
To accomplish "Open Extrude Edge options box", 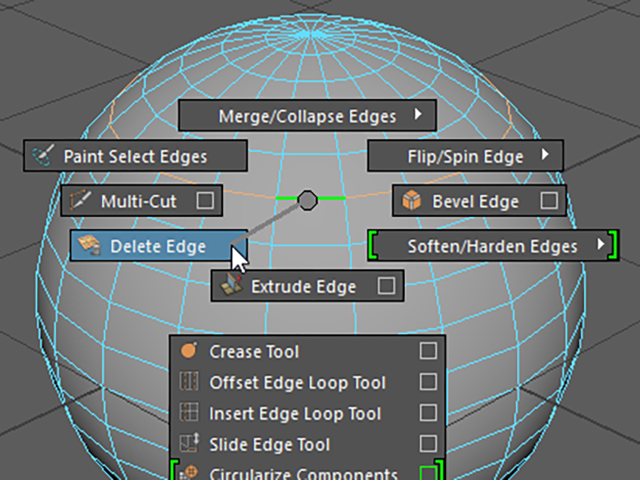I will 386,286.
